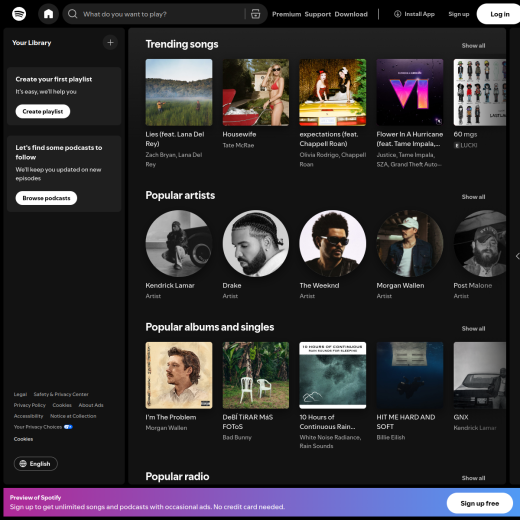Screen dimensions: 520x520
Task: Open Kendrick Lamar artist photo
Action: (x=179, y=243)
